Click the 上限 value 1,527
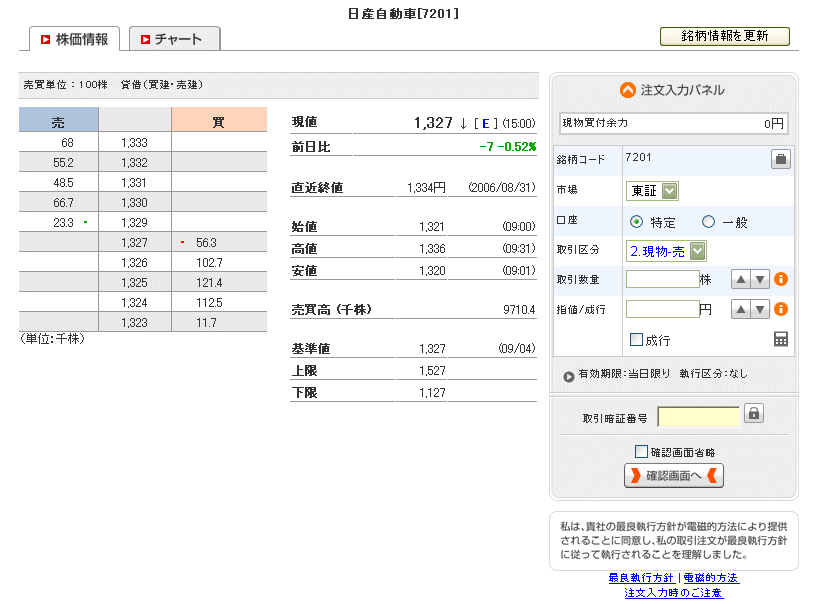 432,371
